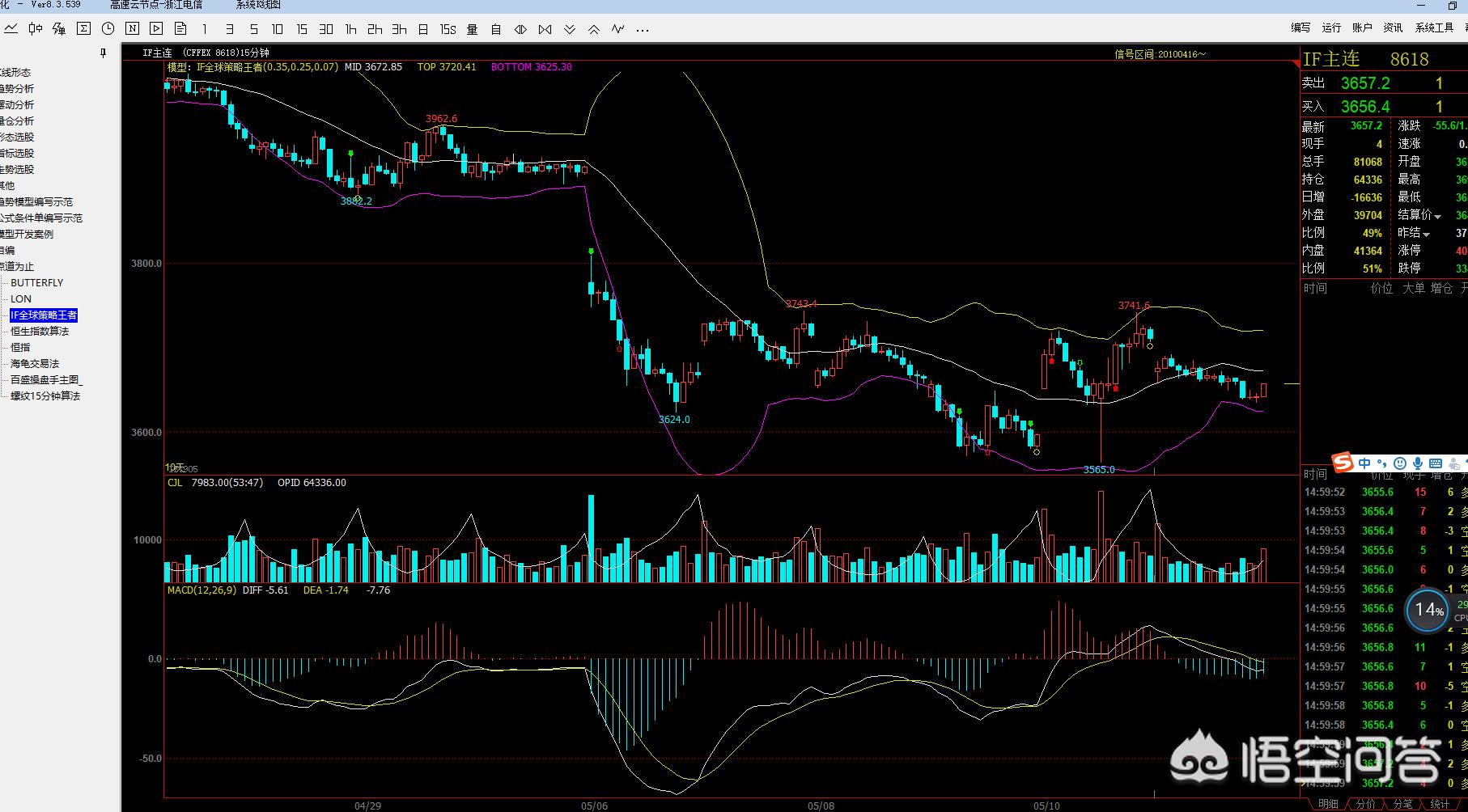
Task: Toggle Sogou IME Chinese/English mode button
Action: click(x=1365, y=463)
